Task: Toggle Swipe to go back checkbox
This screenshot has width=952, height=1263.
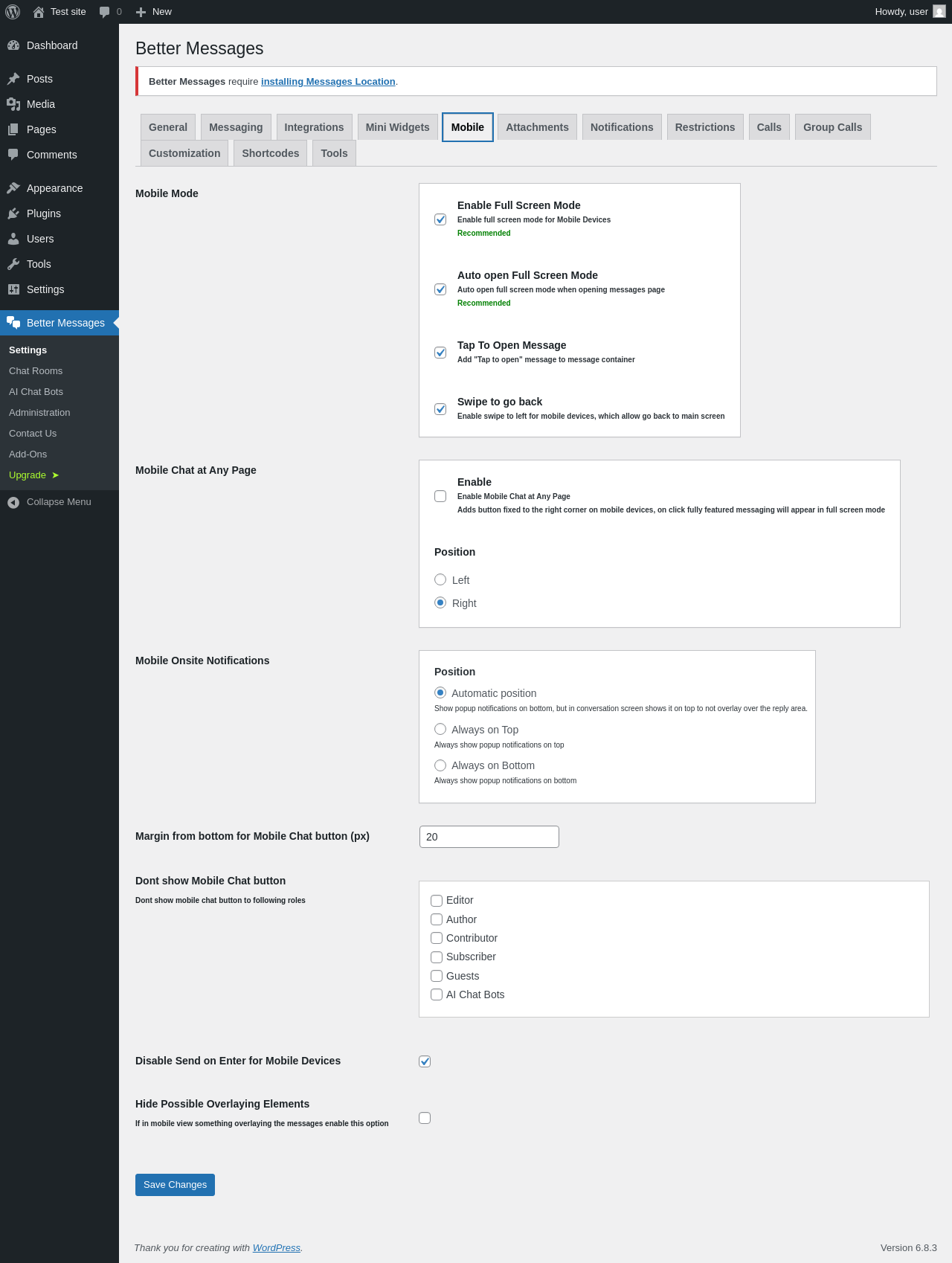Action: click(x=440, y=409)
